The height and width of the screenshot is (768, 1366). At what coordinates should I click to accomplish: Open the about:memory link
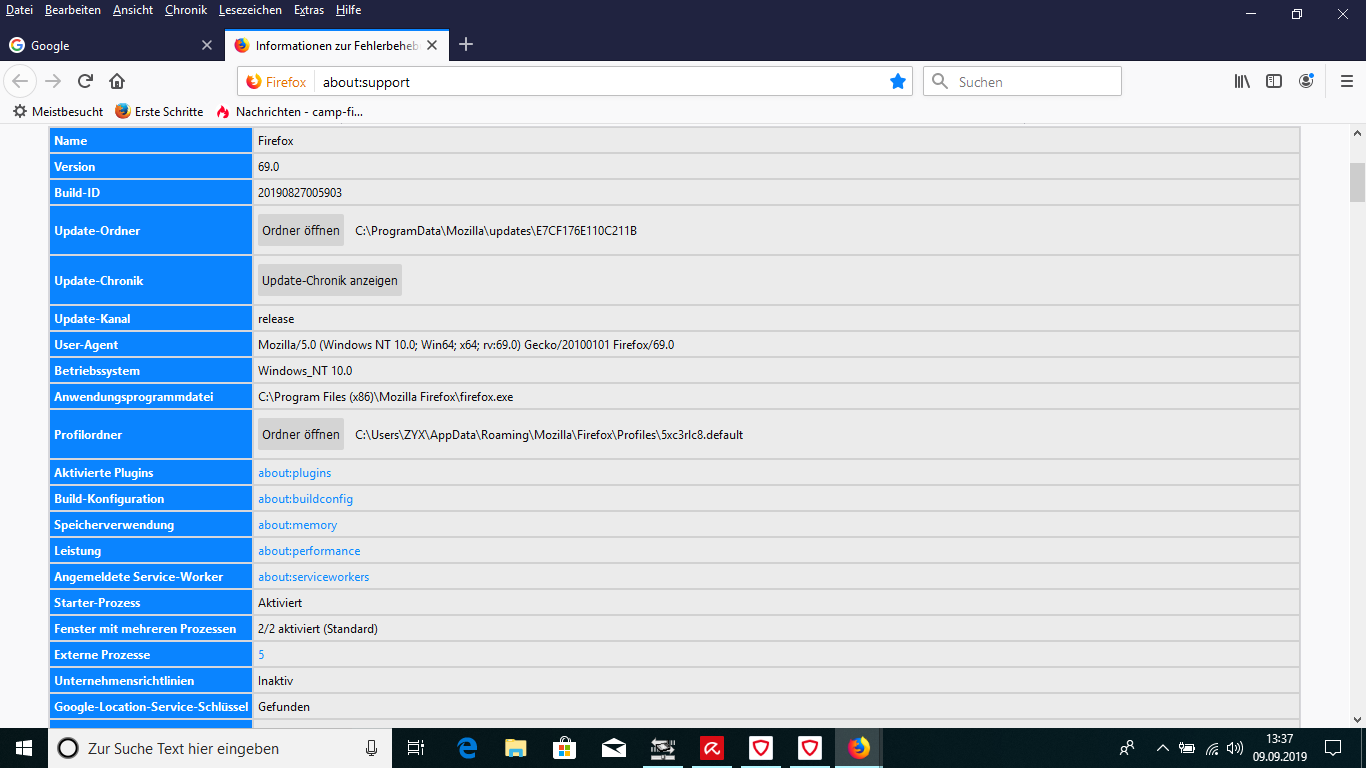298,525
